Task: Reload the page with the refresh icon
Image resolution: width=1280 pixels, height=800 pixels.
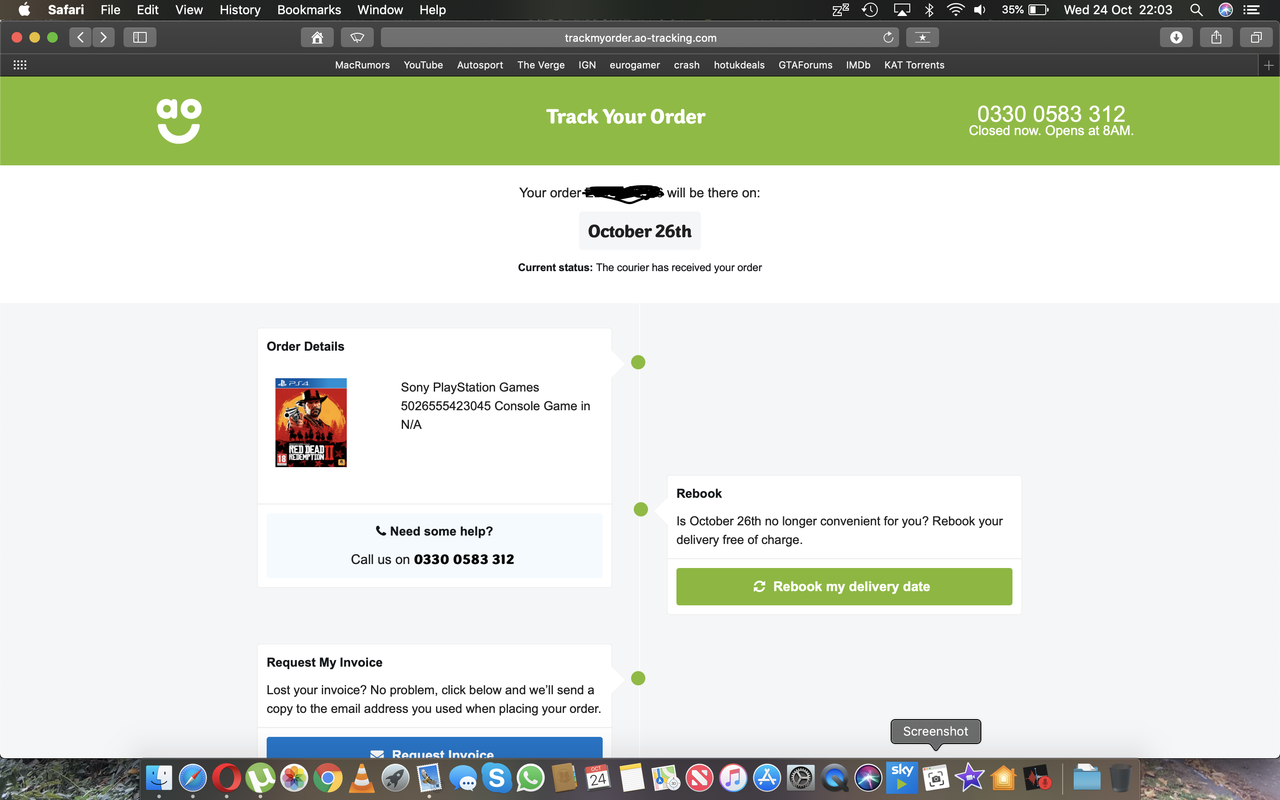Action: pyautogui.click(x=888, y=38)
